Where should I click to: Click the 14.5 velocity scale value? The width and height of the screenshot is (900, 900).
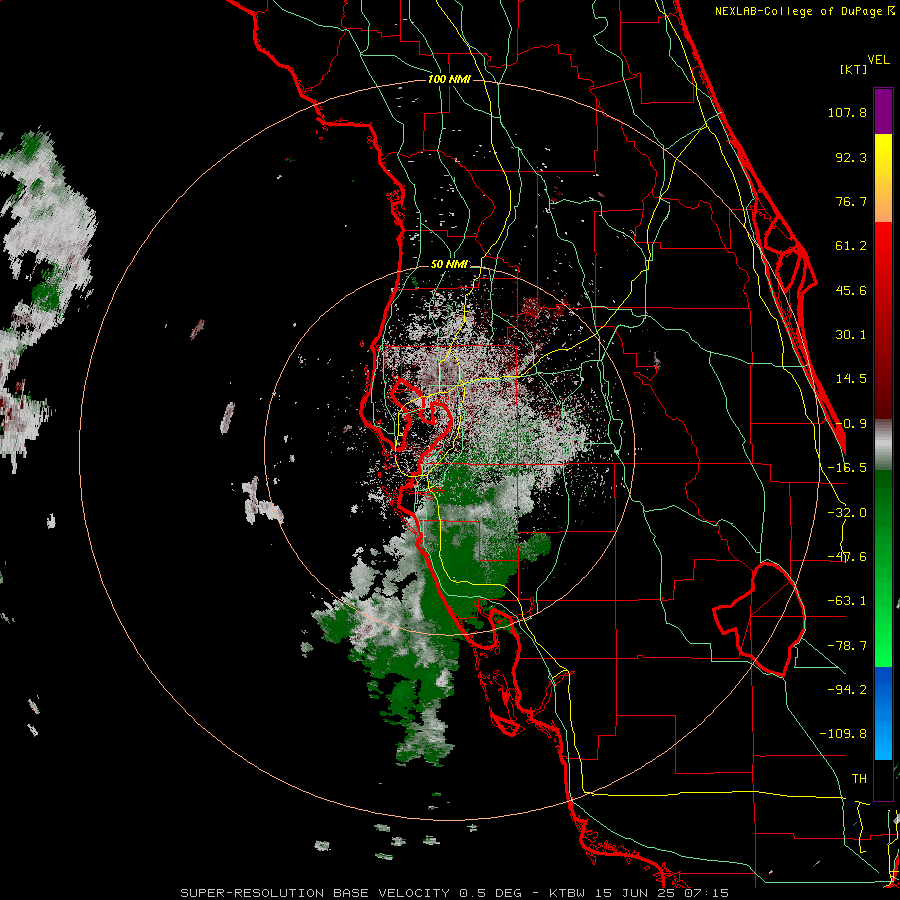851,379
